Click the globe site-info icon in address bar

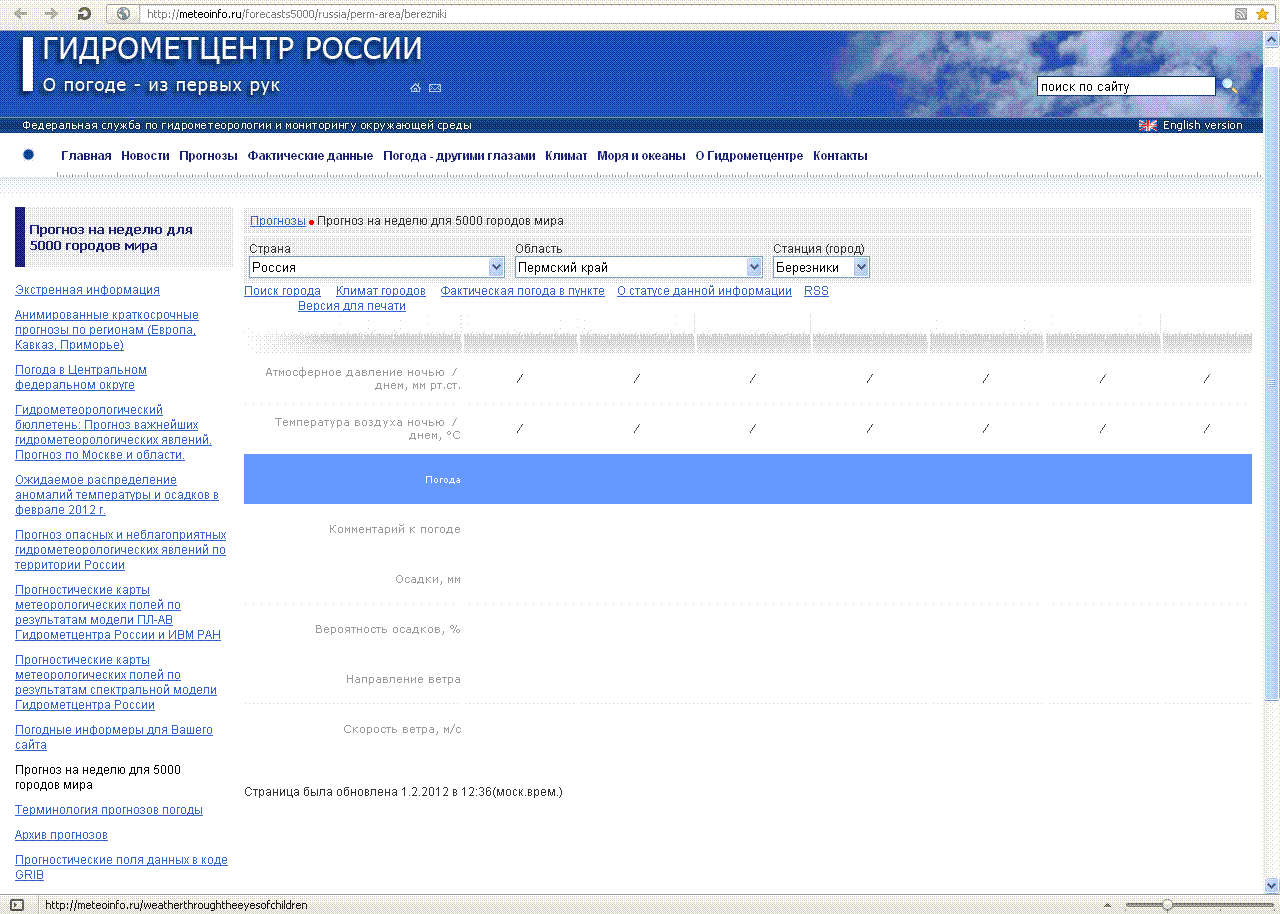click(123, 14)
